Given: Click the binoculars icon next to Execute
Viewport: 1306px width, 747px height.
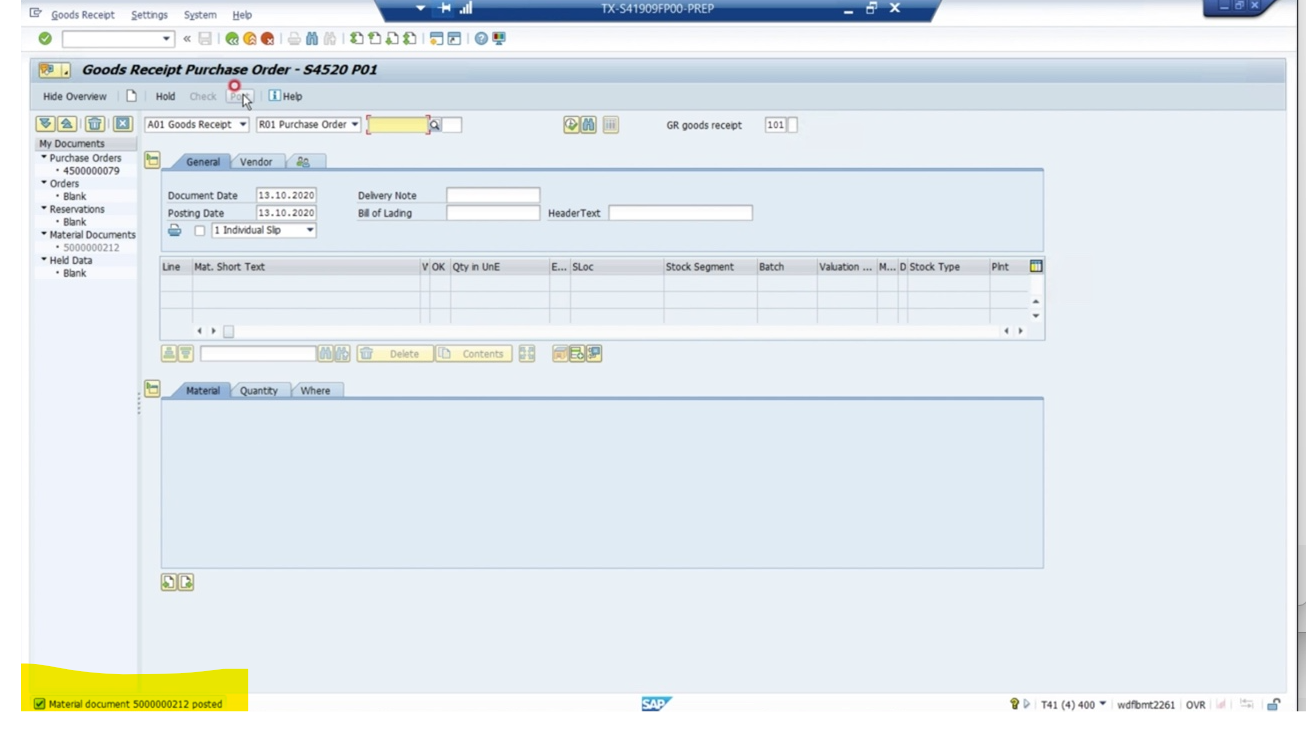Looking at the screenshot, I should (589, 125).
